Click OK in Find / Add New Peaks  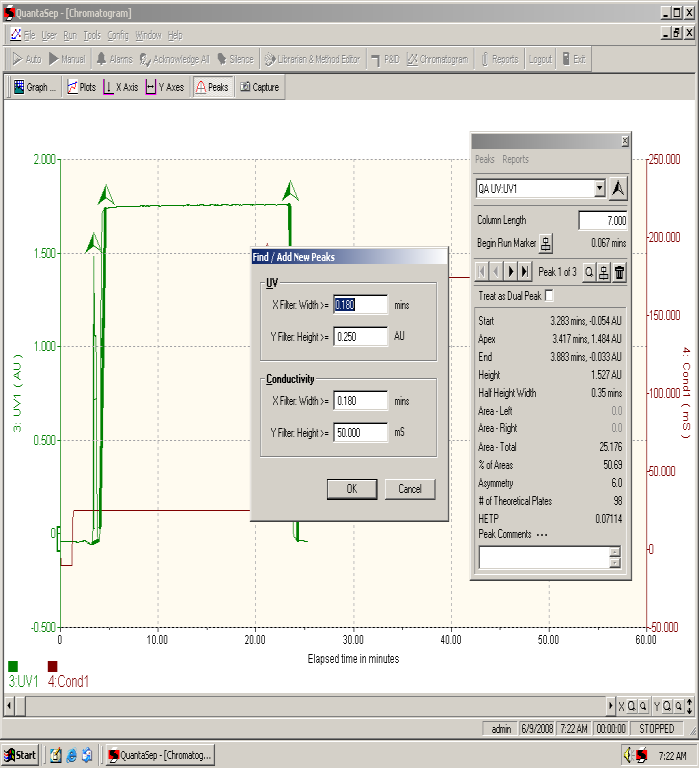352,489
